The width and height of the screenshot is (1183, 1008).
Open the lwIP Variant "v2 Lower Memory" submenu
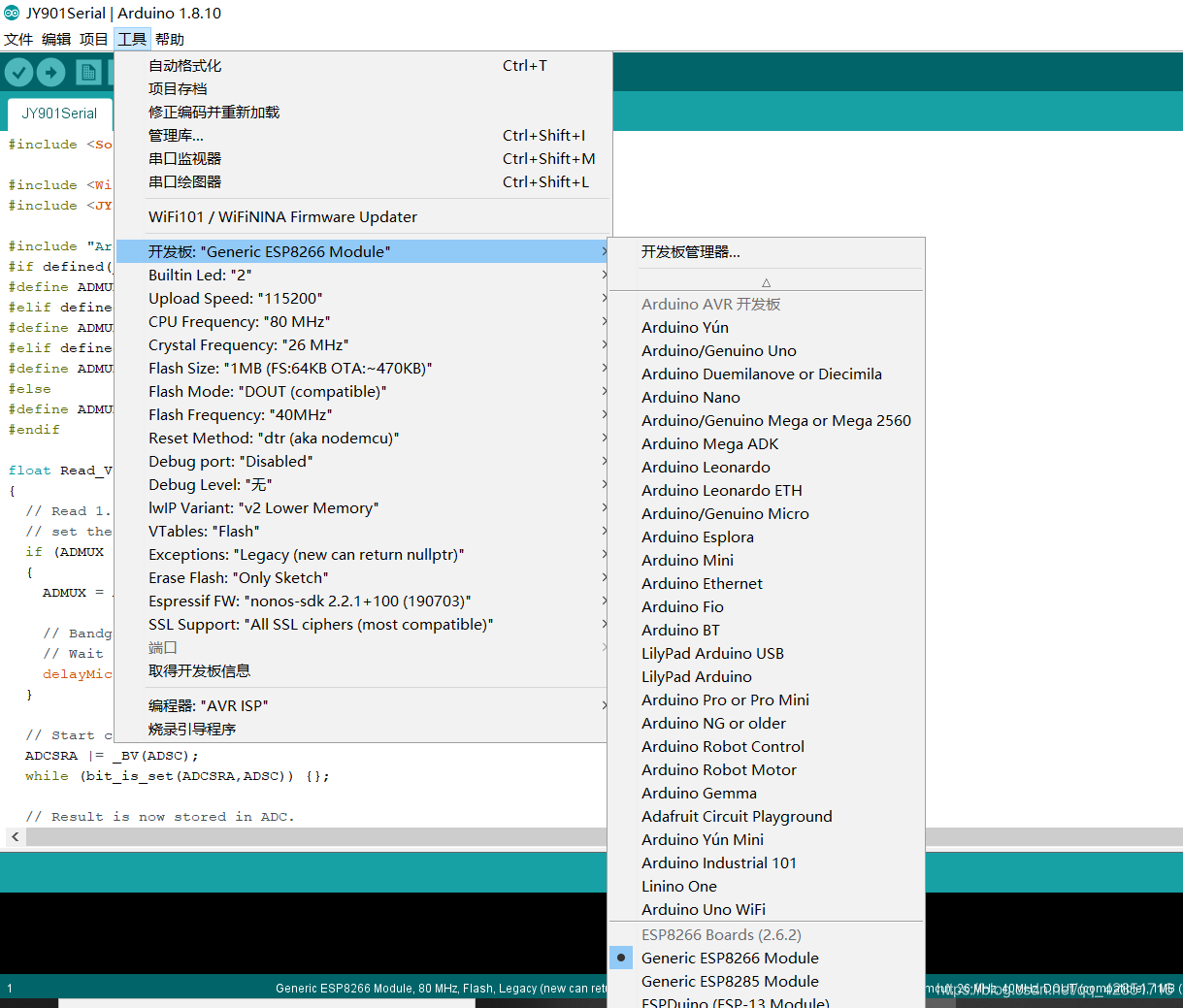point(363,507)
